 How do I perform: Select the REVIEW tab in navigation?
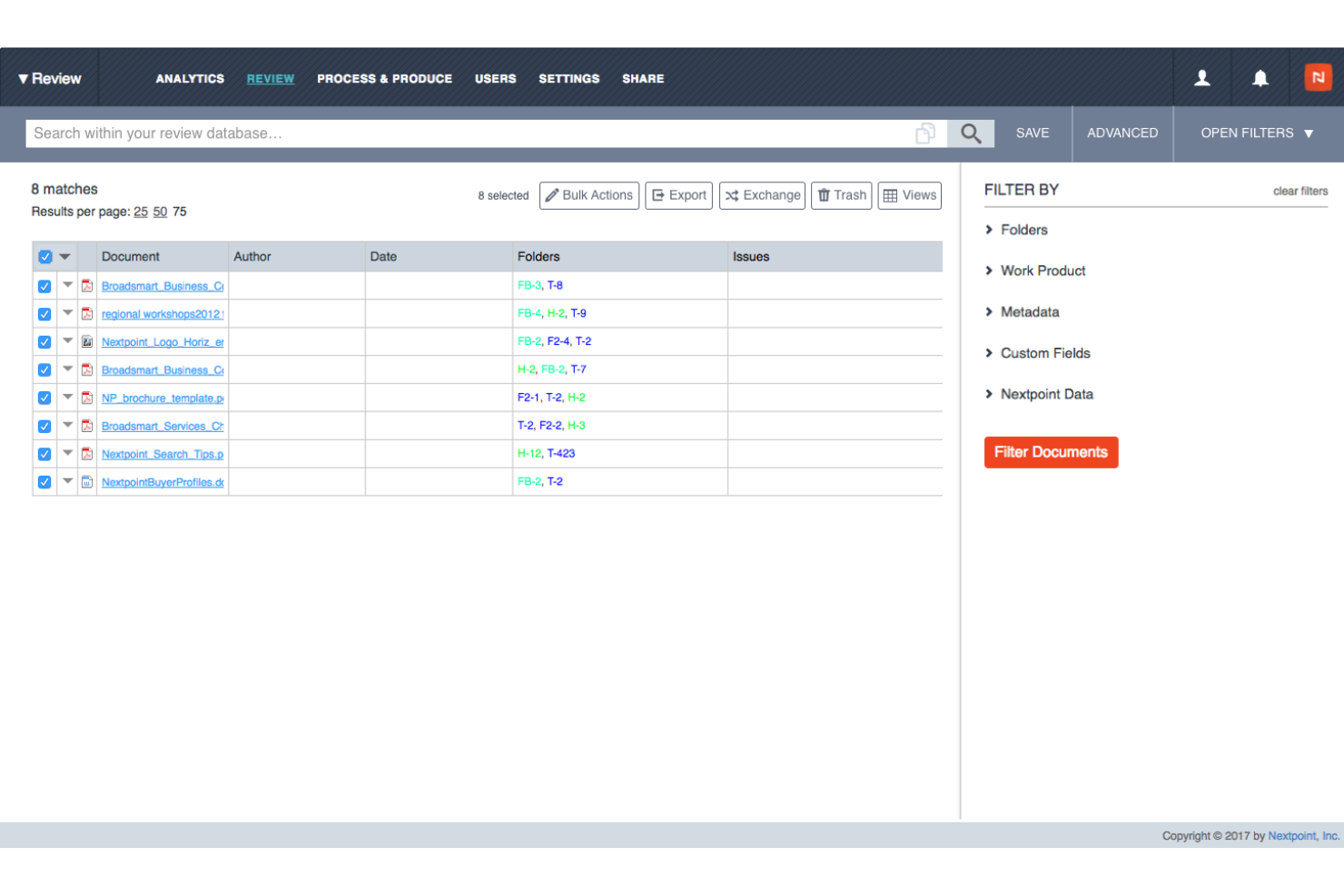tap(271, 79)
